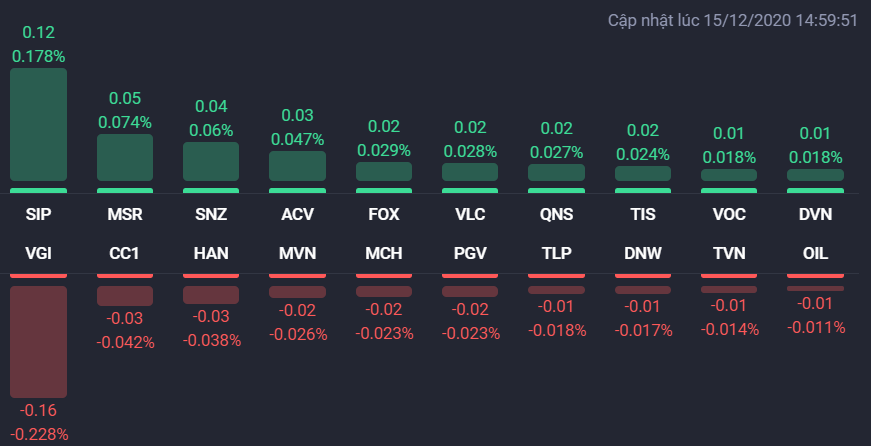Select the MSR ticker label
The height and width of the screenshot is (446, 871).
[125, 215]
